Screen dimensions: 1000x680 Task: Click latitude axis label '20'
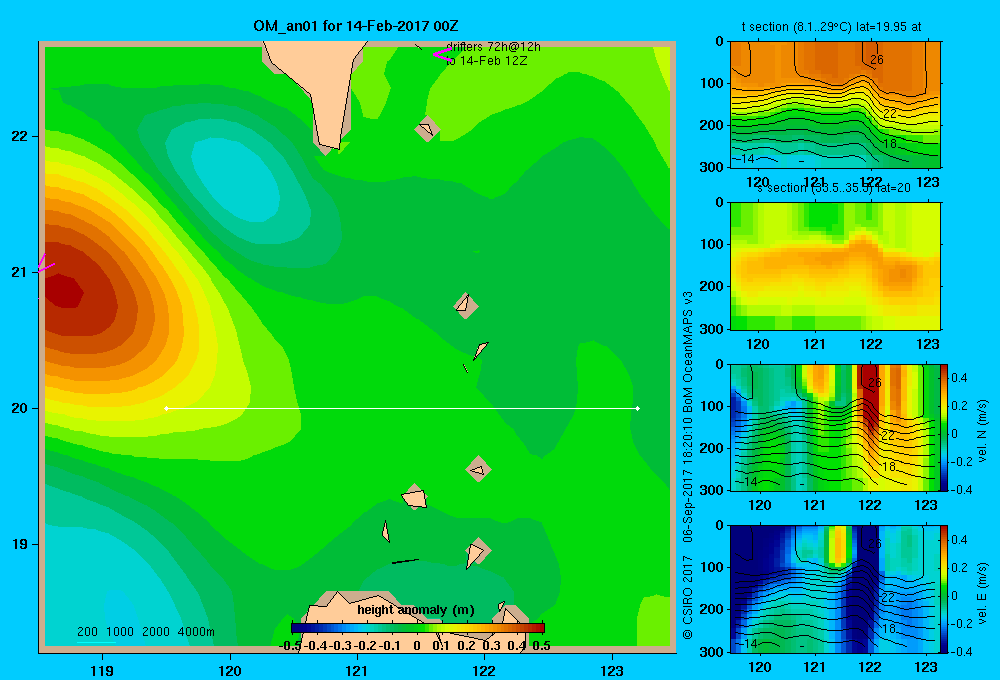pyautogui.click(x=20, y=408)
